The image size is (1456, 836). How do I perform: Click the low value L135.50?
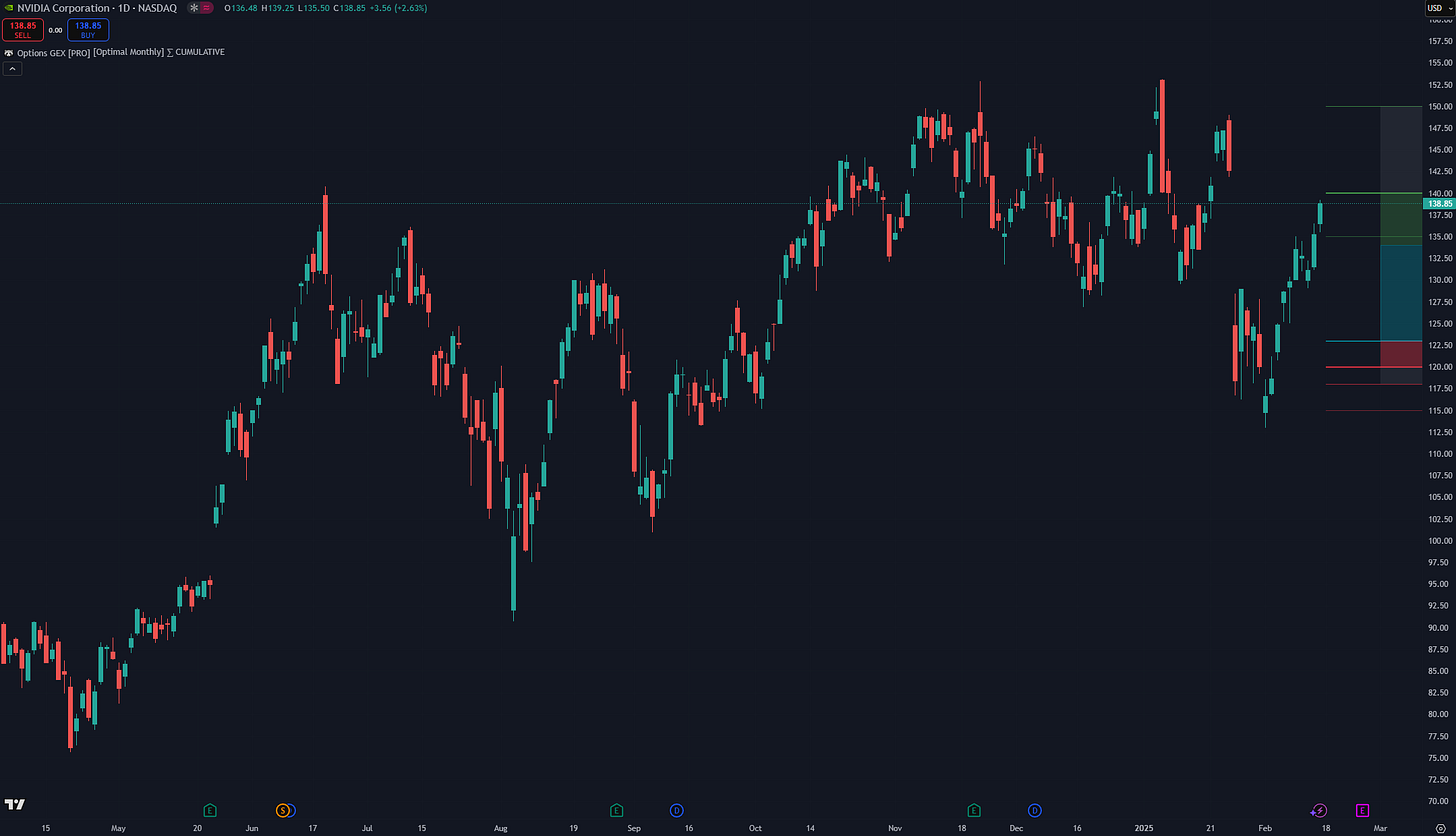(316, 8)
